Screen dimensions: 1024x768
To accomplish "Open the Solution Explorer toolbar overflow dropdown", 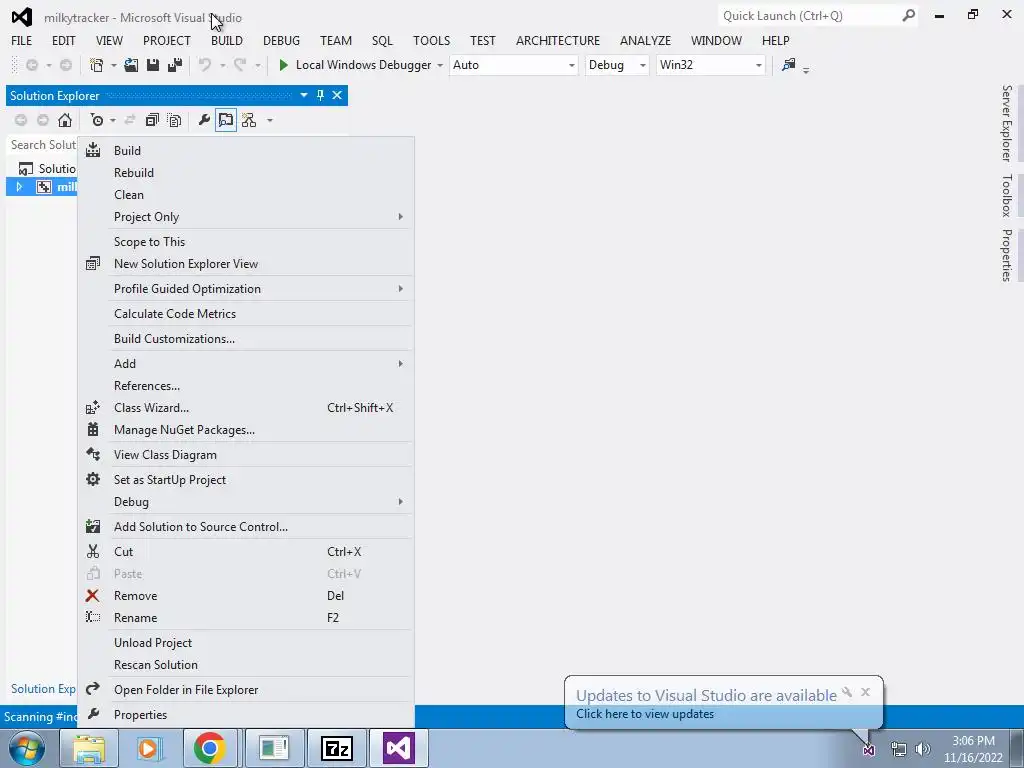I will pyautogui.click(x=270, y=121).
